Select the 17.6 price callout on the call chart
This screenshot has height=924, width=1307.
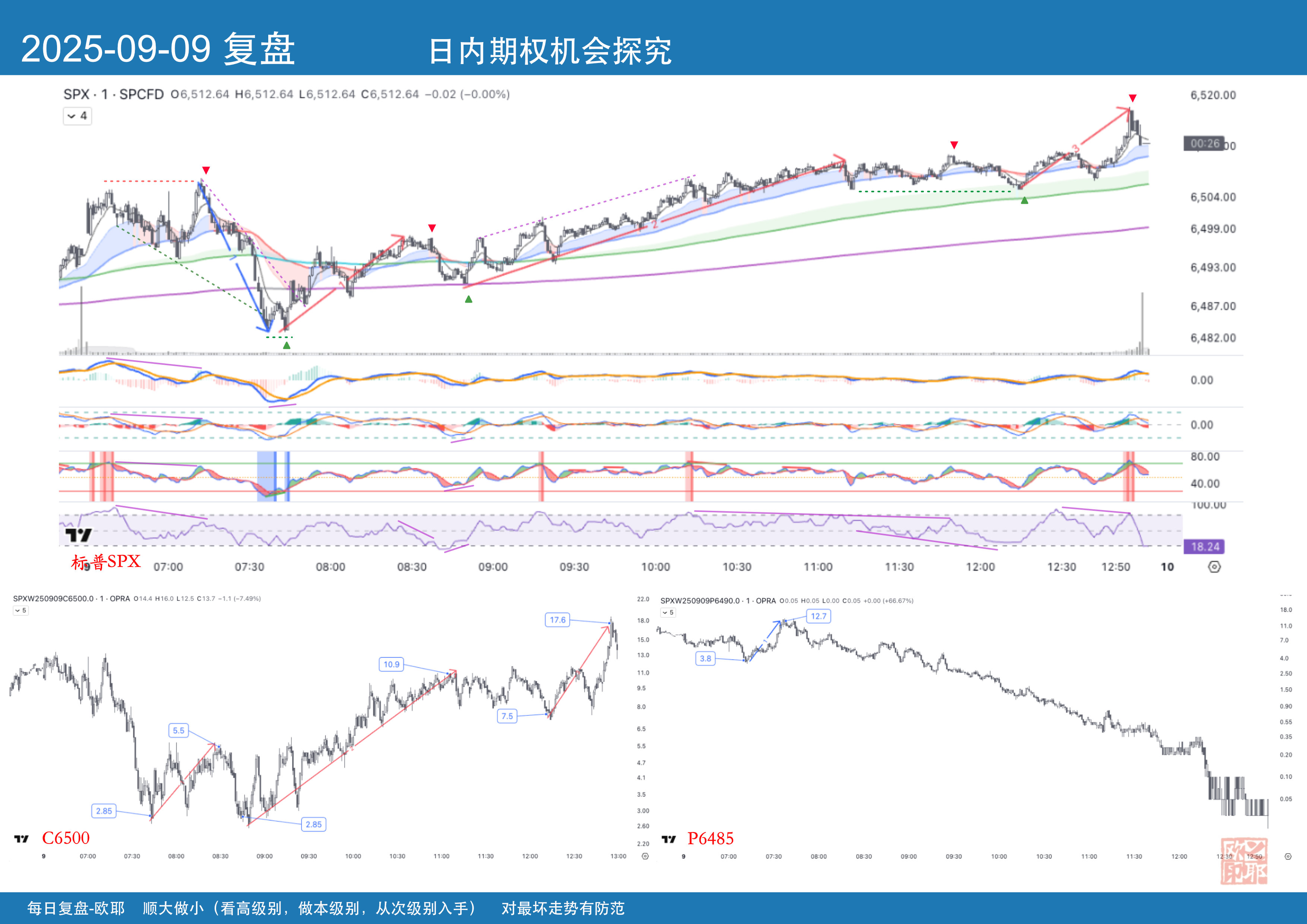tap(557, 620)
